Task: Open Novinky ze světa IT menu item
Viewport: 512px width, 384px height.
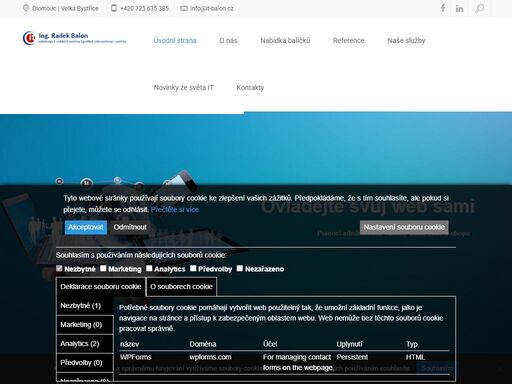Action: (x=183, y=88)
